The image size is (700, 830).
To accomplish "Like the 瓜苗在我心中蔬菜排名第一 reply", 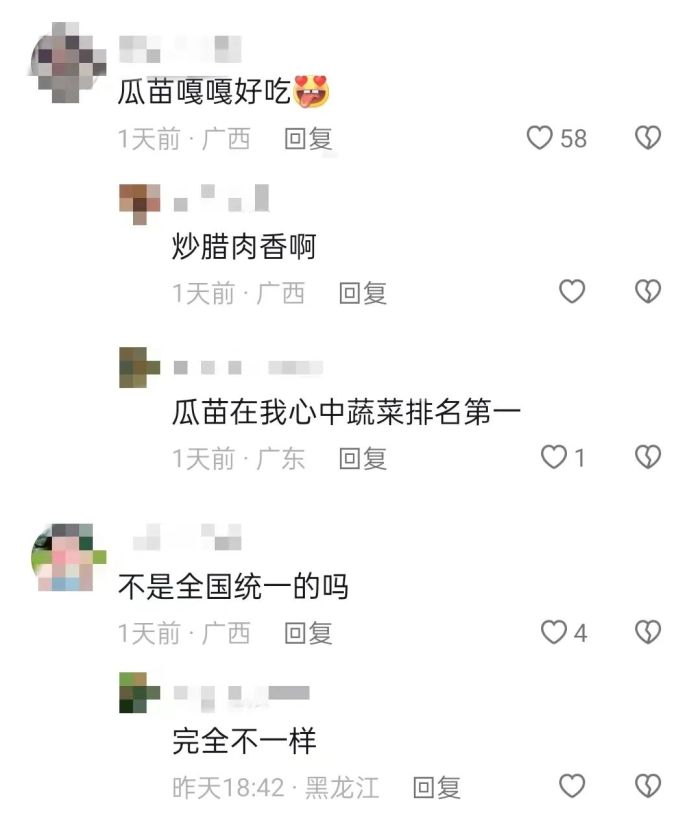I will click(x=554, y=457).
